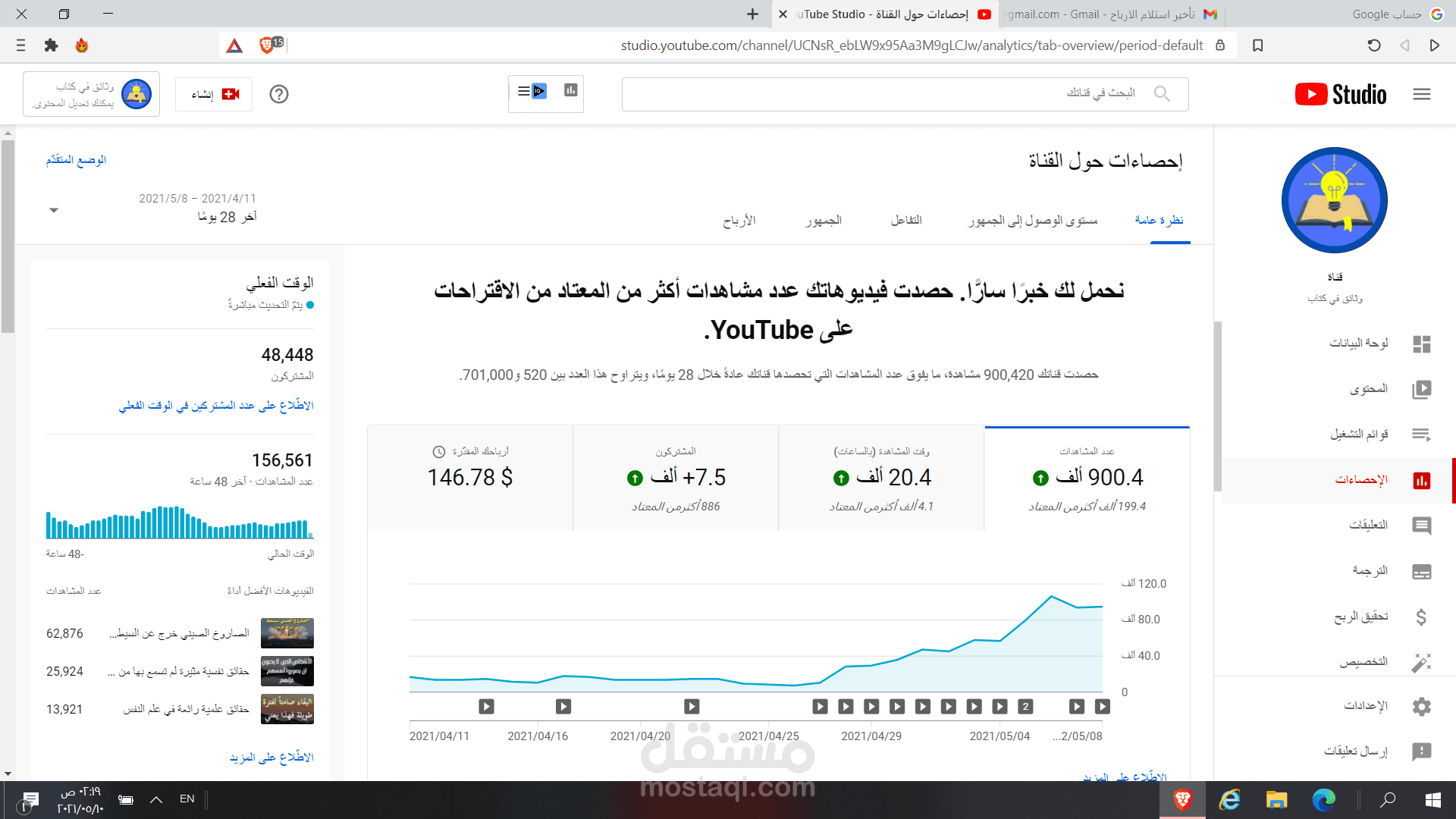1456x819 pixels.
Task: Open video thumbnail with 25,924 views
Action: click(x=287, y=671)
